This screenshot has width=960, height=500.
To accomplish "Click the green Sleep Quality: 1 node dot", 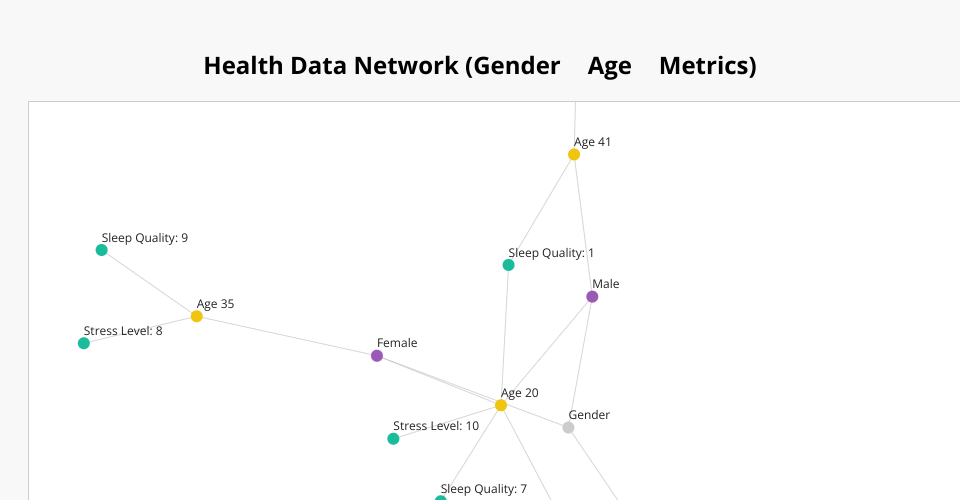I will [x=509, y=265].
